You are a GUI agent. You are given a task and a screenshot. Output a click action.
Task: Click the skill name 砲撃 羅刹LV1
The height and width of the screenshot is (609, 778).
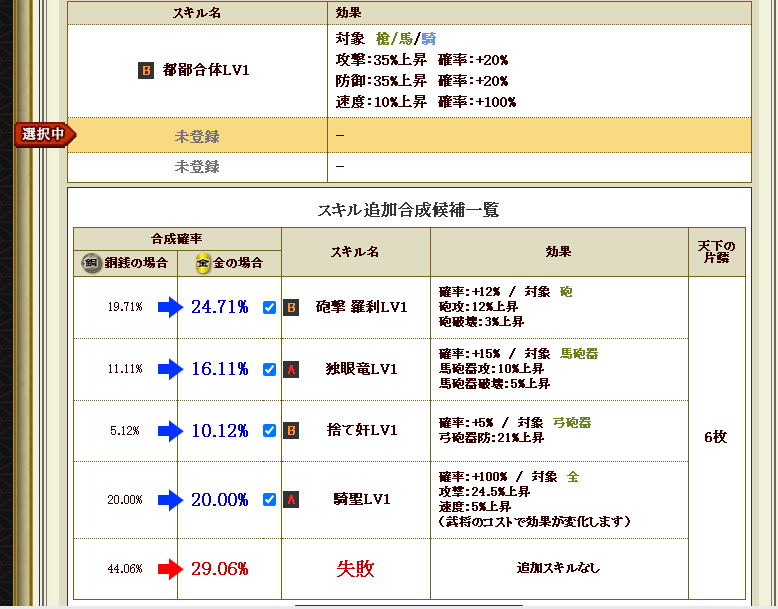coord(362,307)
